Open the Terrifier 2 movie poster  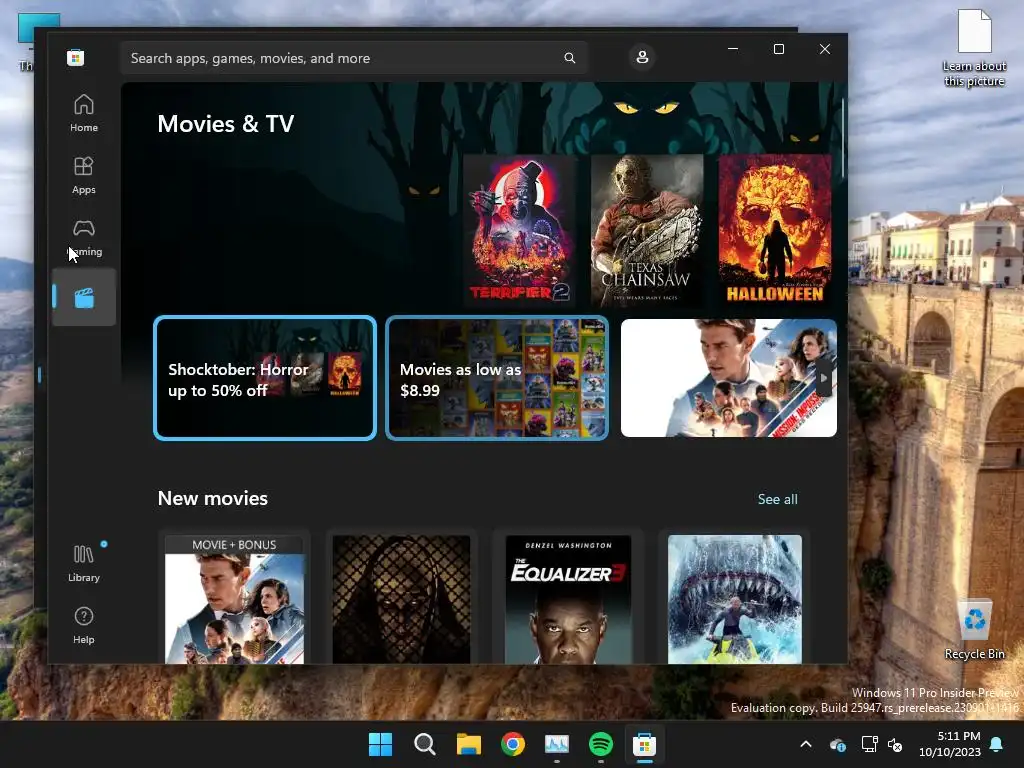(519, 230)
